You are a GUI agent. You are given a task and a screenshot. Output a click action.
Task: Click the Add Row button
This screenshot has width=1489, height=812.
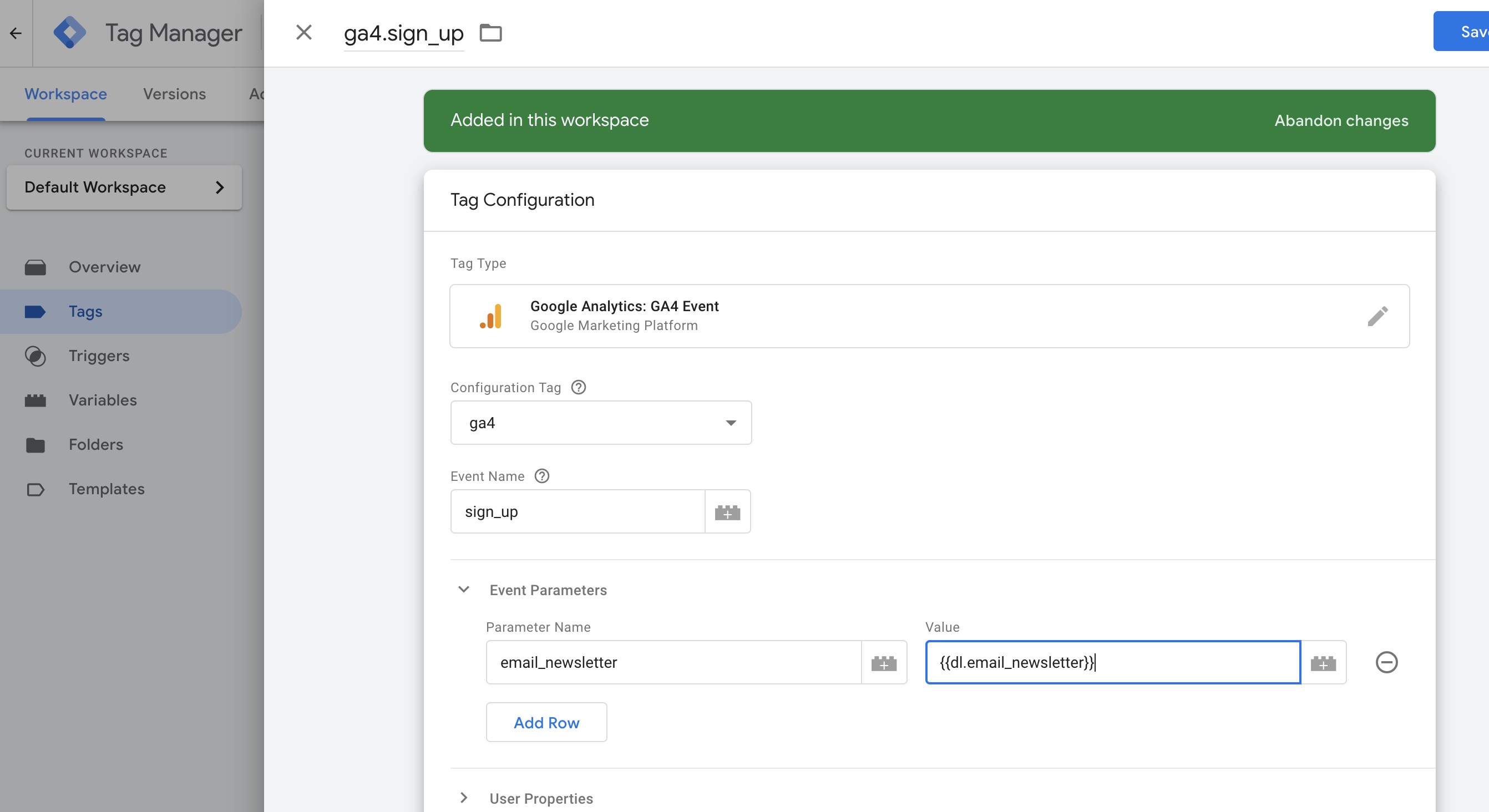pyautogui.click(x=546, y=722)
